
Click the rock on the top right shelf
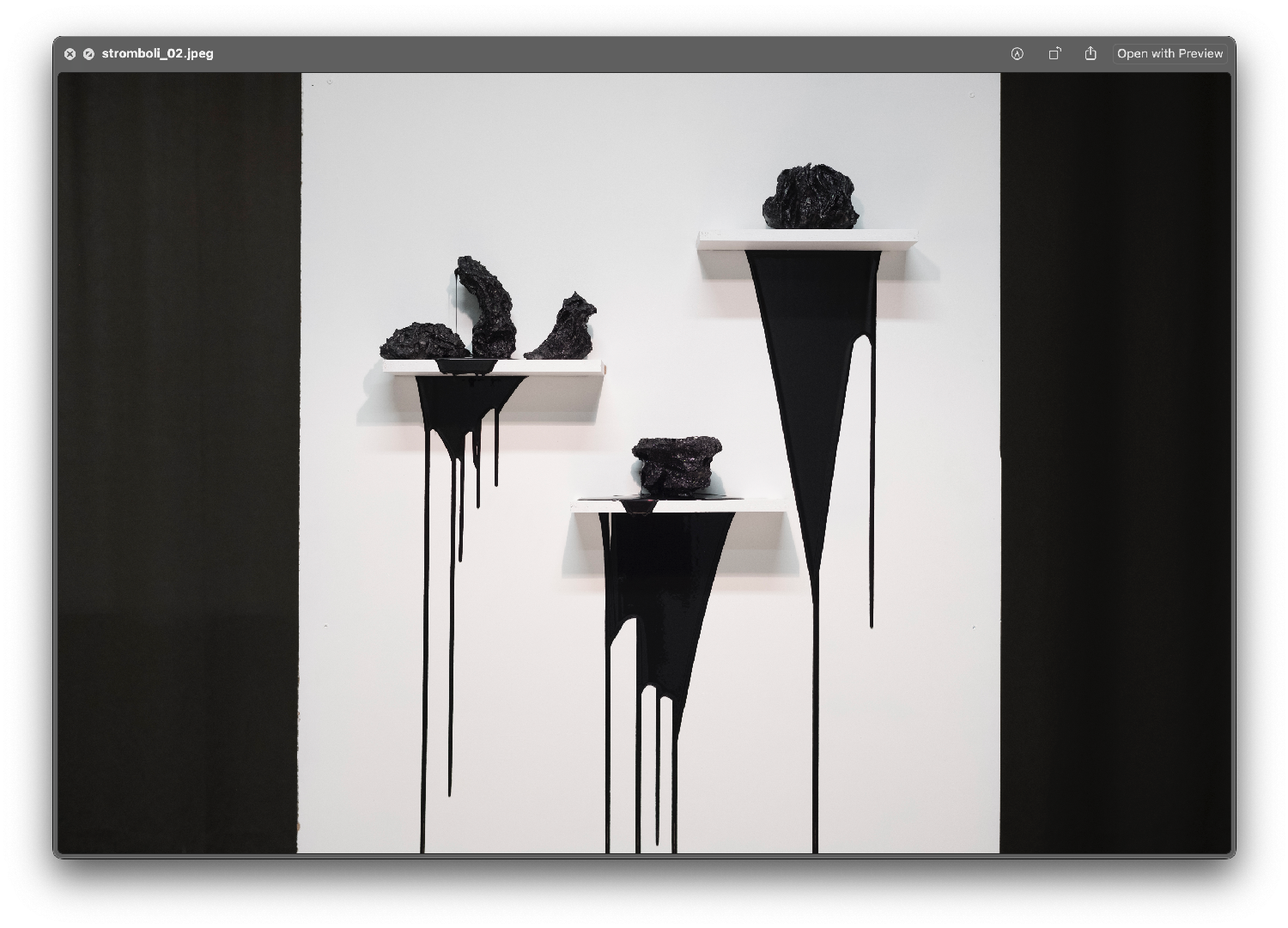811,197
